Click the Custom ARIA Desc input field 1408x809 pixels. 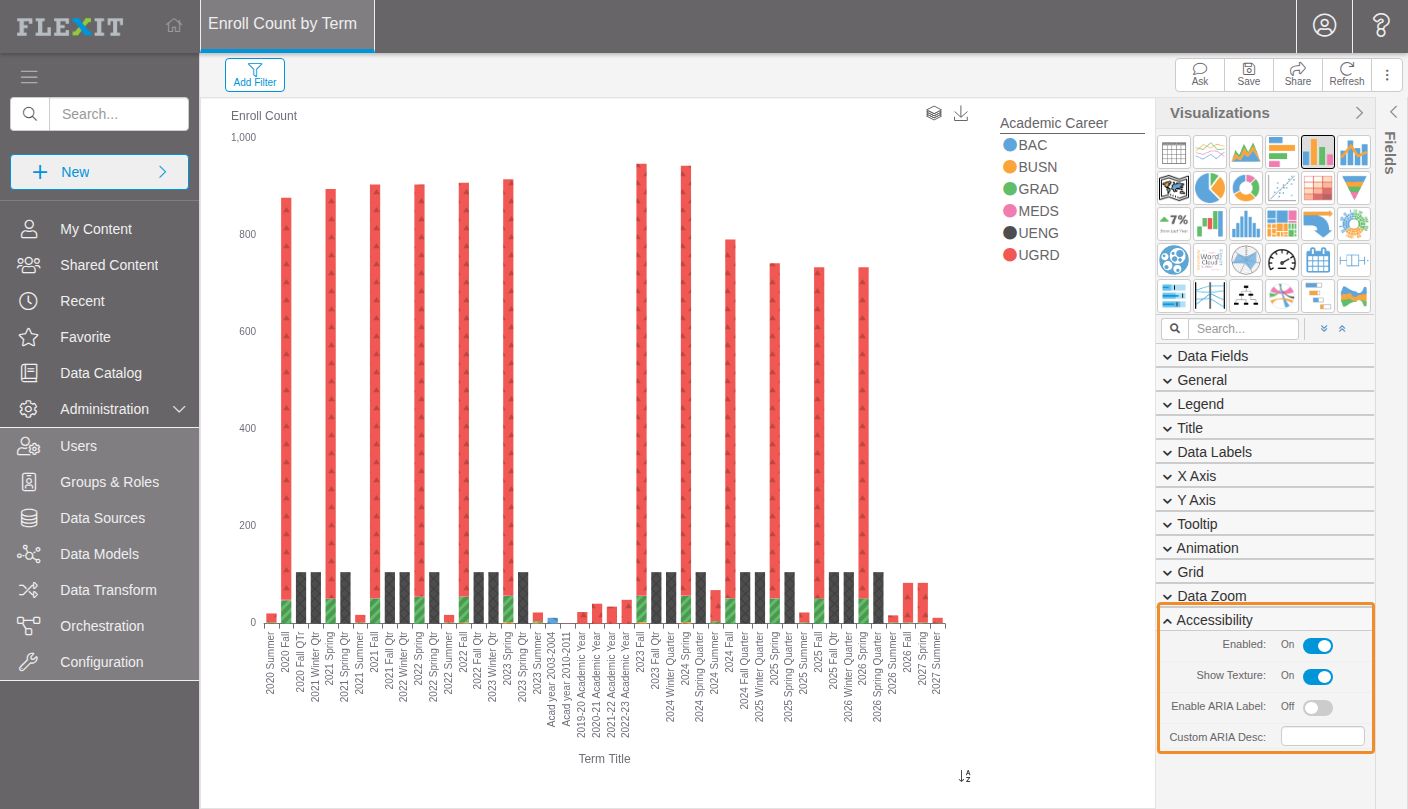[1323, 737]
